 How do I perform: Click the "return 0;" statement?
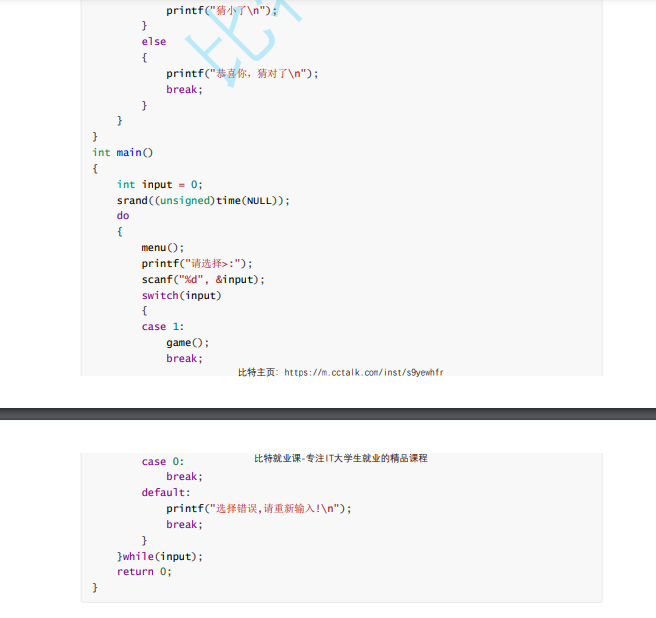144,572
